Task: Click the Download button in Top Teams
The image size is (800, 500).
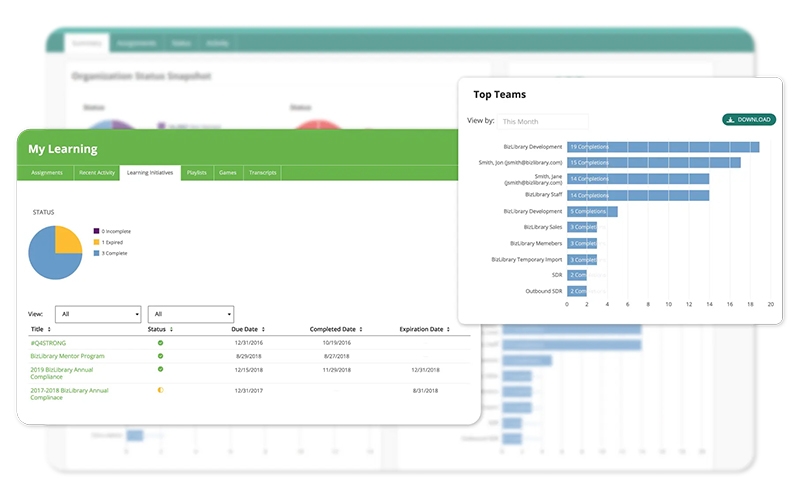Action: (x=748, y=120)
